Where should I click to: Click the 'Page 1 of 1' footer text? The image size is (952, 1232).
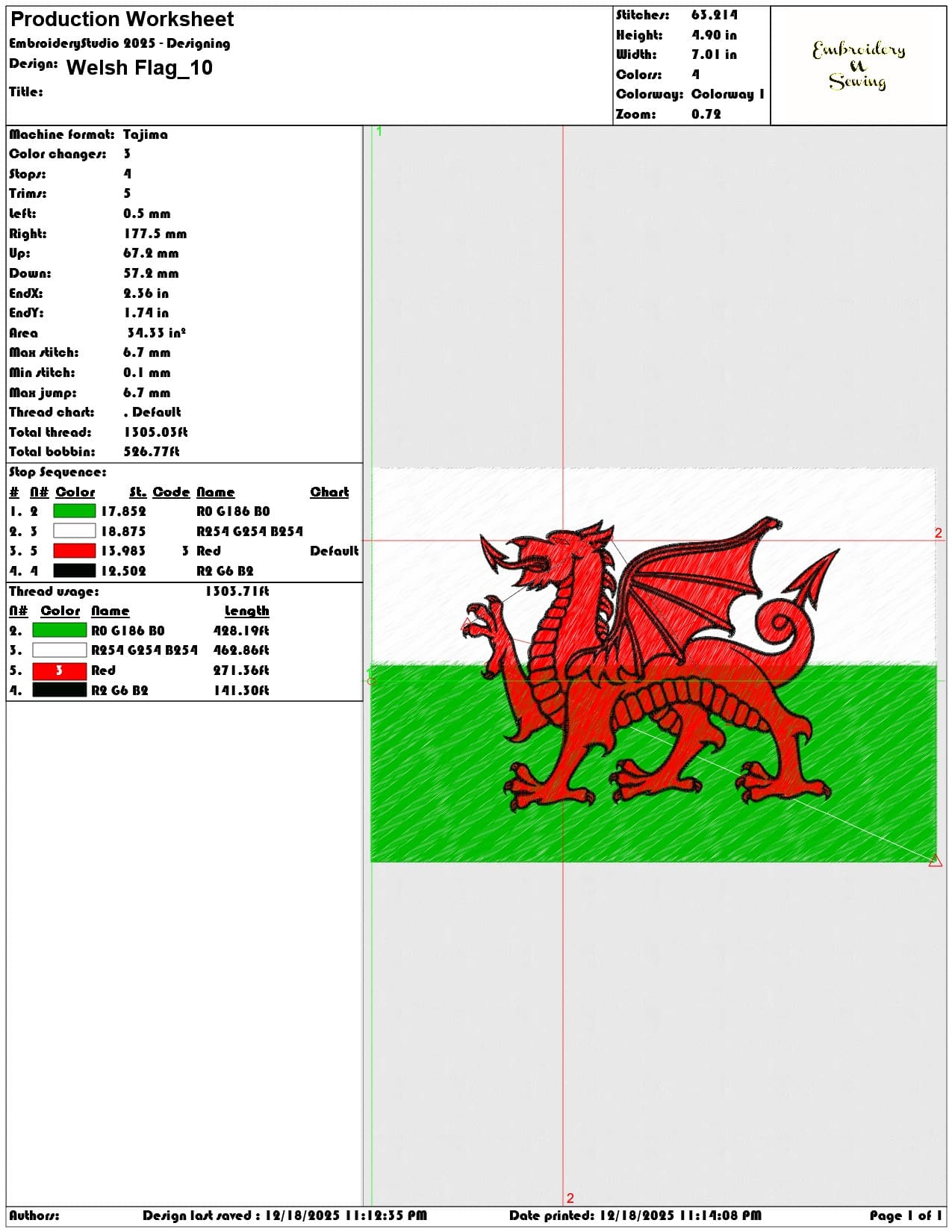pos(906,1216)
